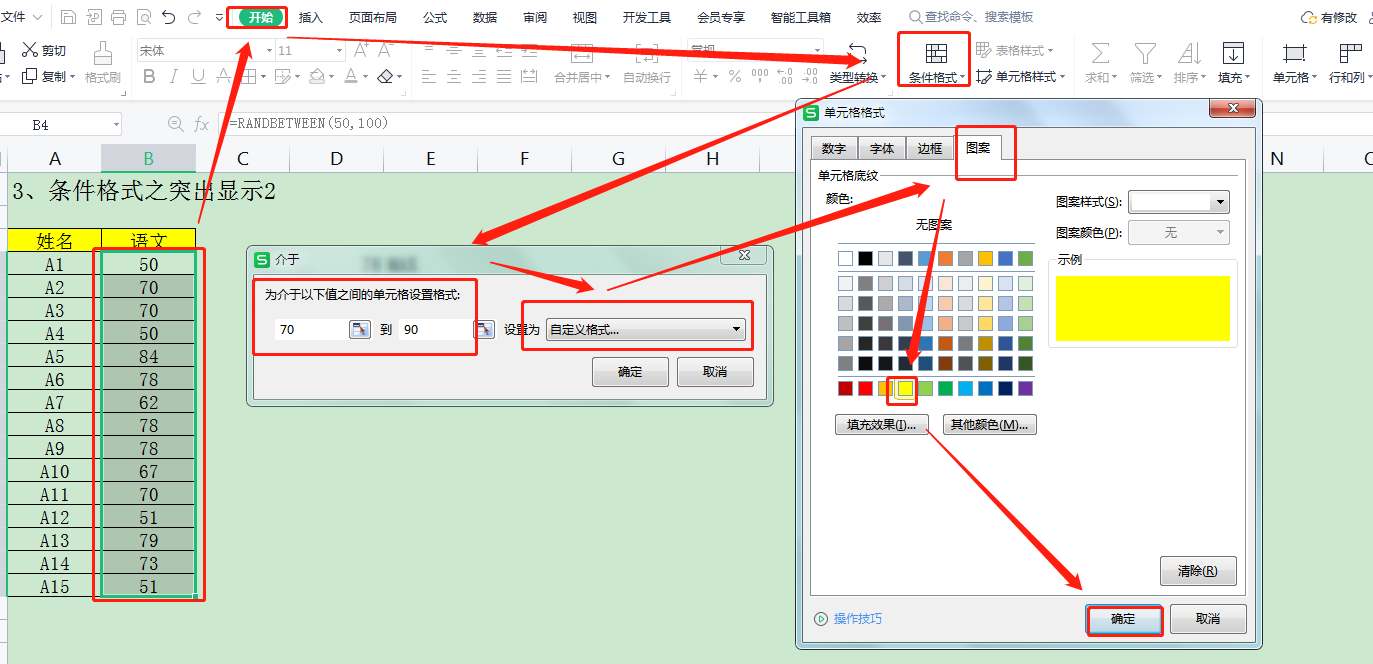Click the Clear (清除) button
Image resolution: width=1373 pixels, height=664 pixels.
(x=1198, y=571)
